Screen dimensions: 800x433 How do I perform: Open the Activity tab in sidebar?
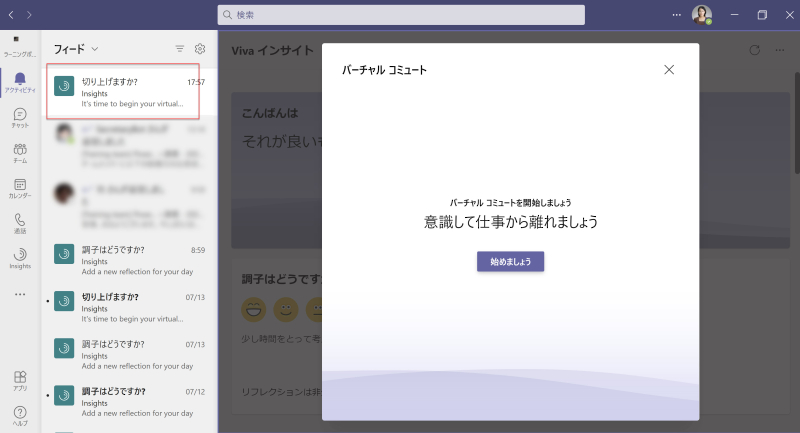[x=20, y=82]
